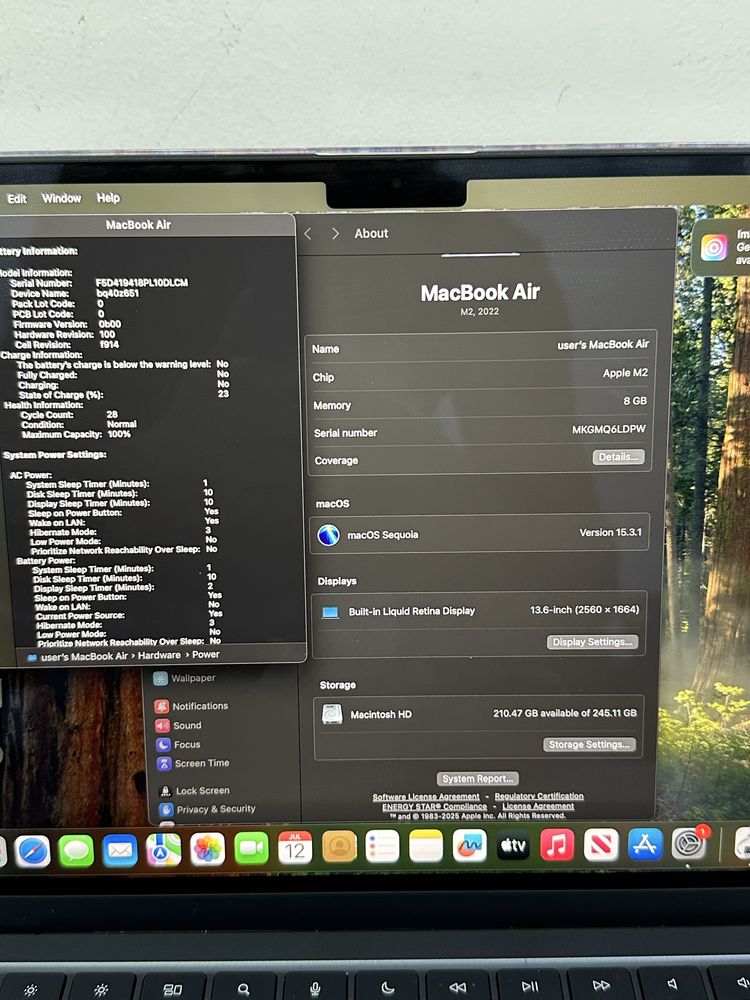Viewport: 750px width, 1000px height.
Task: Open Display Settings
Action: click(592, 642)
